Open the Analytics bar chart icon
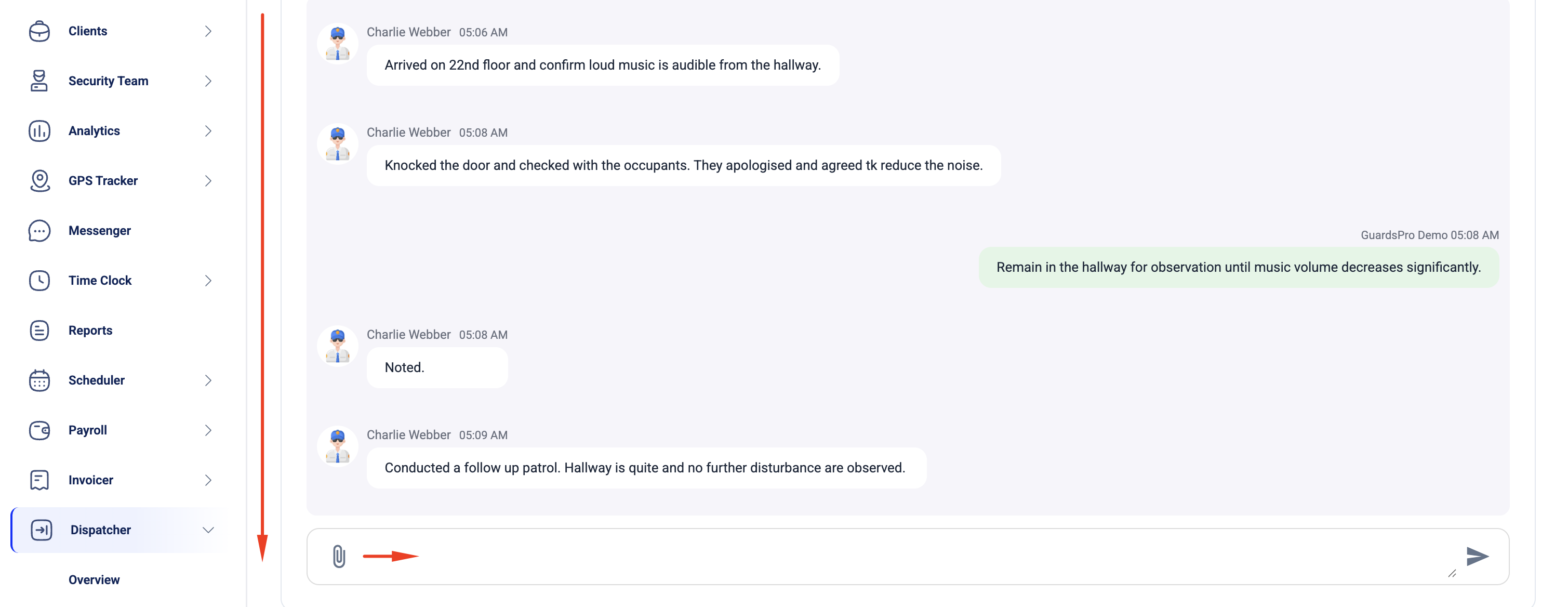This screenshot has height=607, width=1568. (39, 131)
